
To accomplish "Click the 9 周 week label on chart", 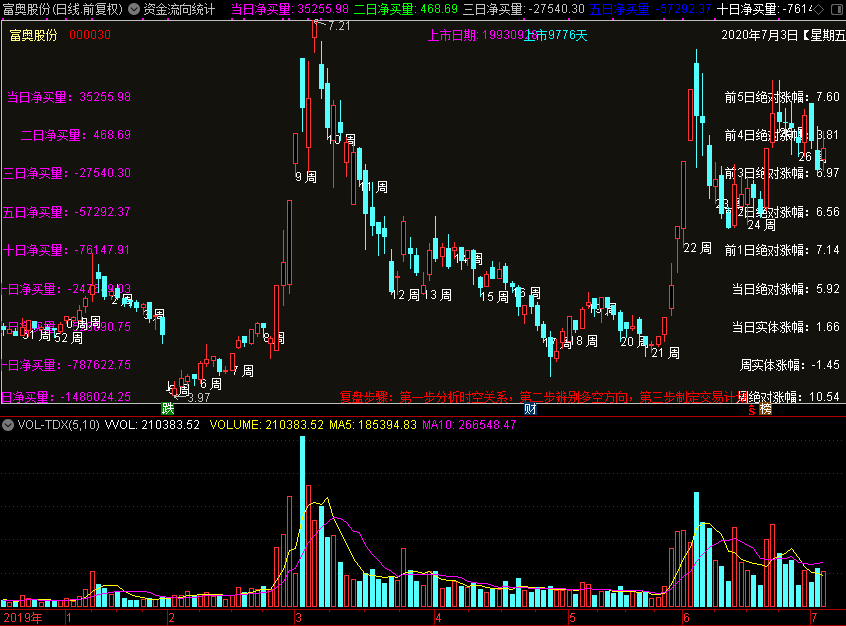I will pyautogui.click(x=306, y=177).
